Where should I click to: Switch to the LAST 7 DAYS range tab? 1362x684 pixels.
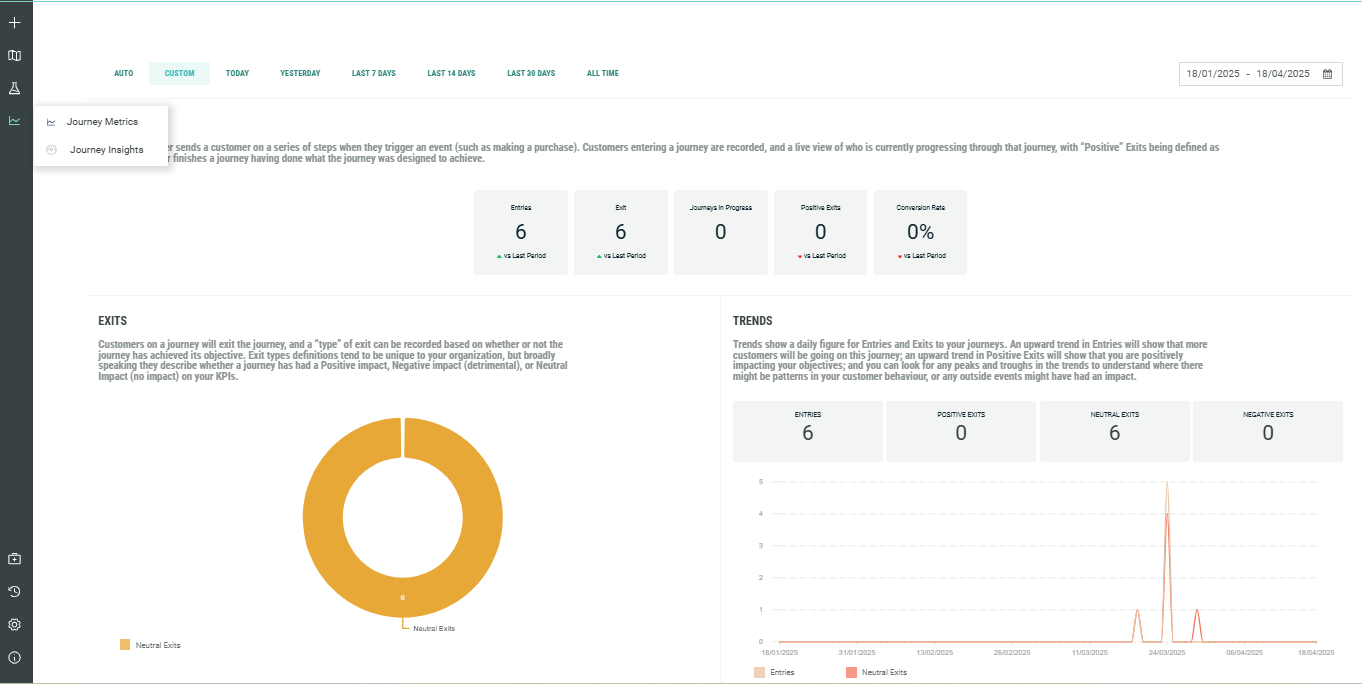click(373, 74)
